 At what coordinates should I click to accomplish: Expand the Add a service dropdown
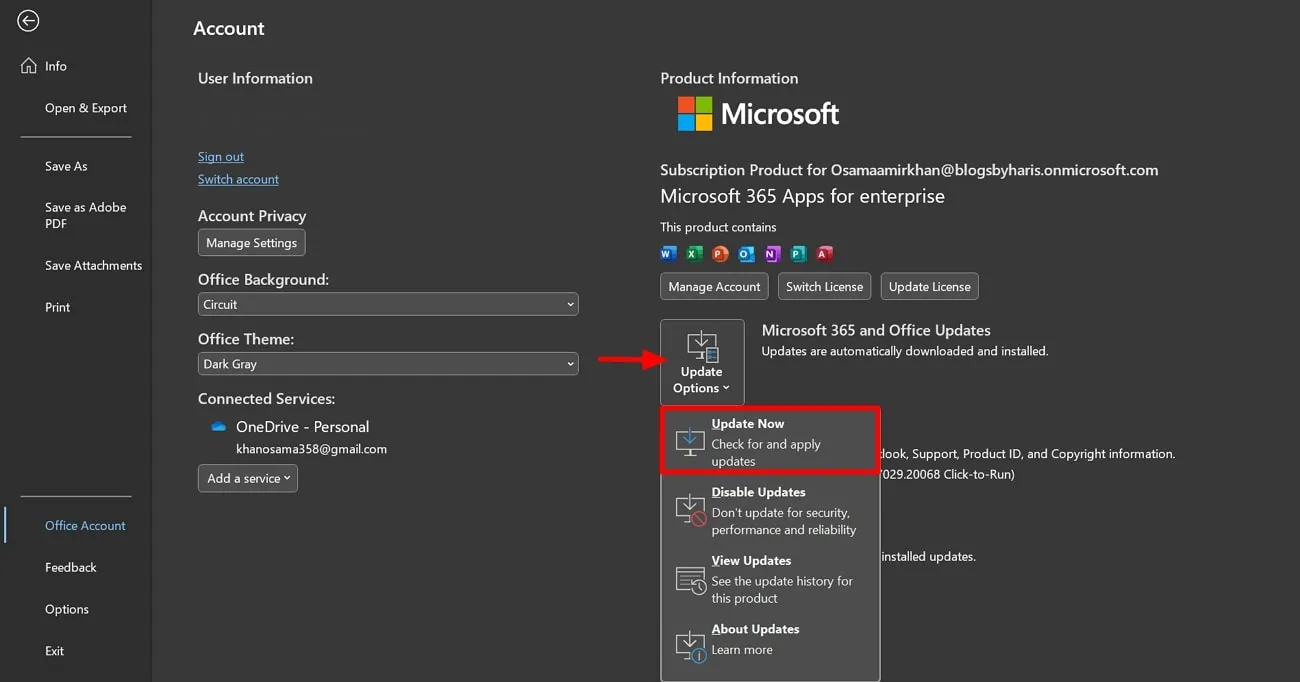tap(247, 478)
